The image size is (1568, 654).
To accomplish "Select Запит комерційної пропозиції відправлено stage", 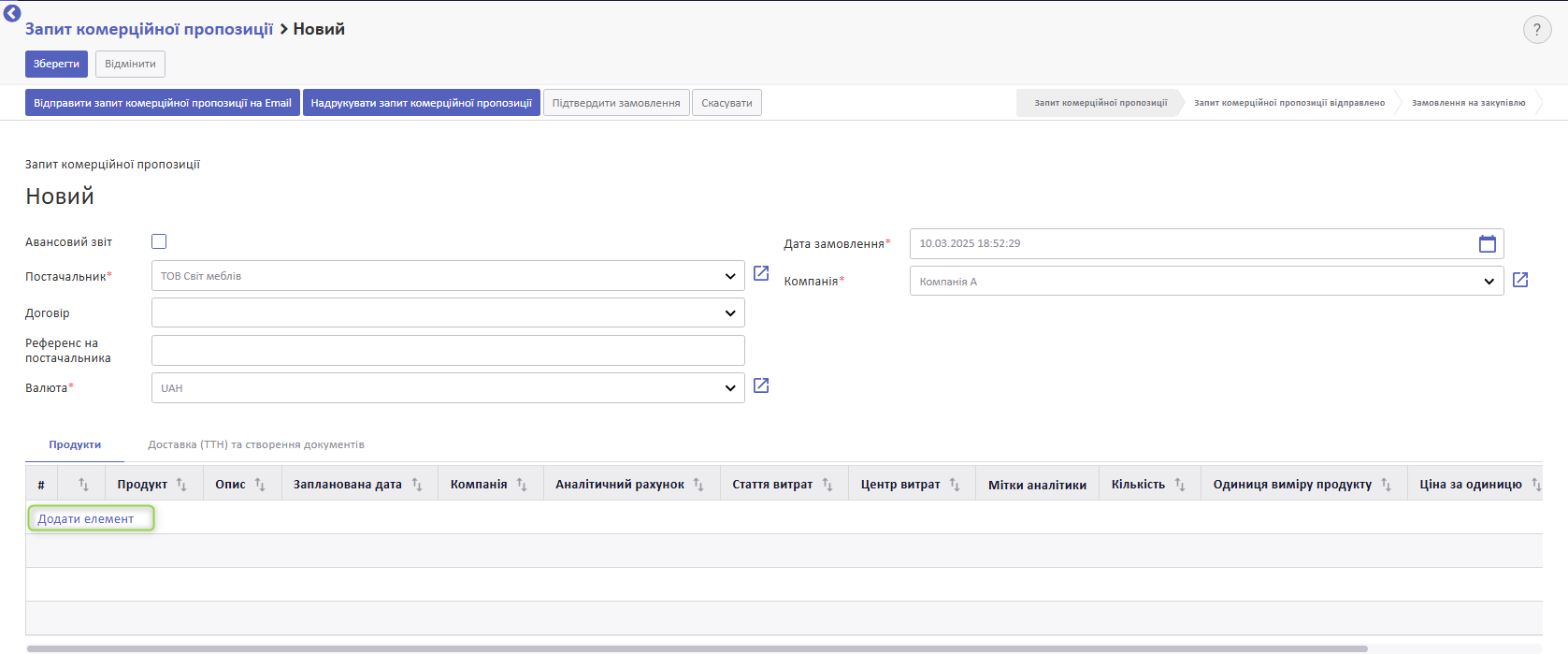I will (1289, 103).
